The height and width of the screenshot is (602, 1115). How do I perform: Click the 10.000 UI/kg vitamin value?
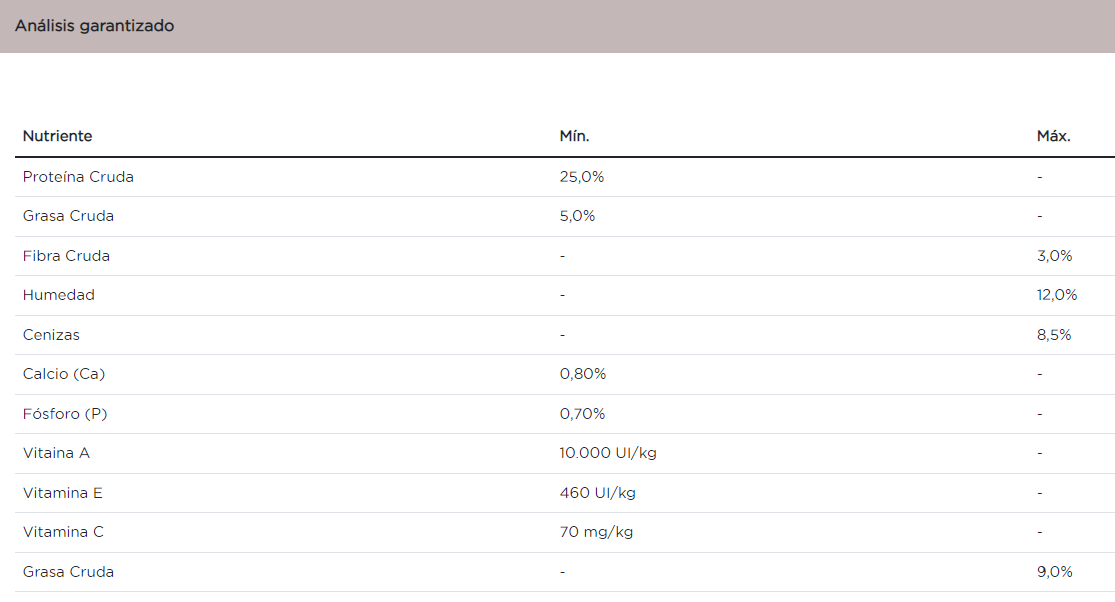click(x=608, y=453)
